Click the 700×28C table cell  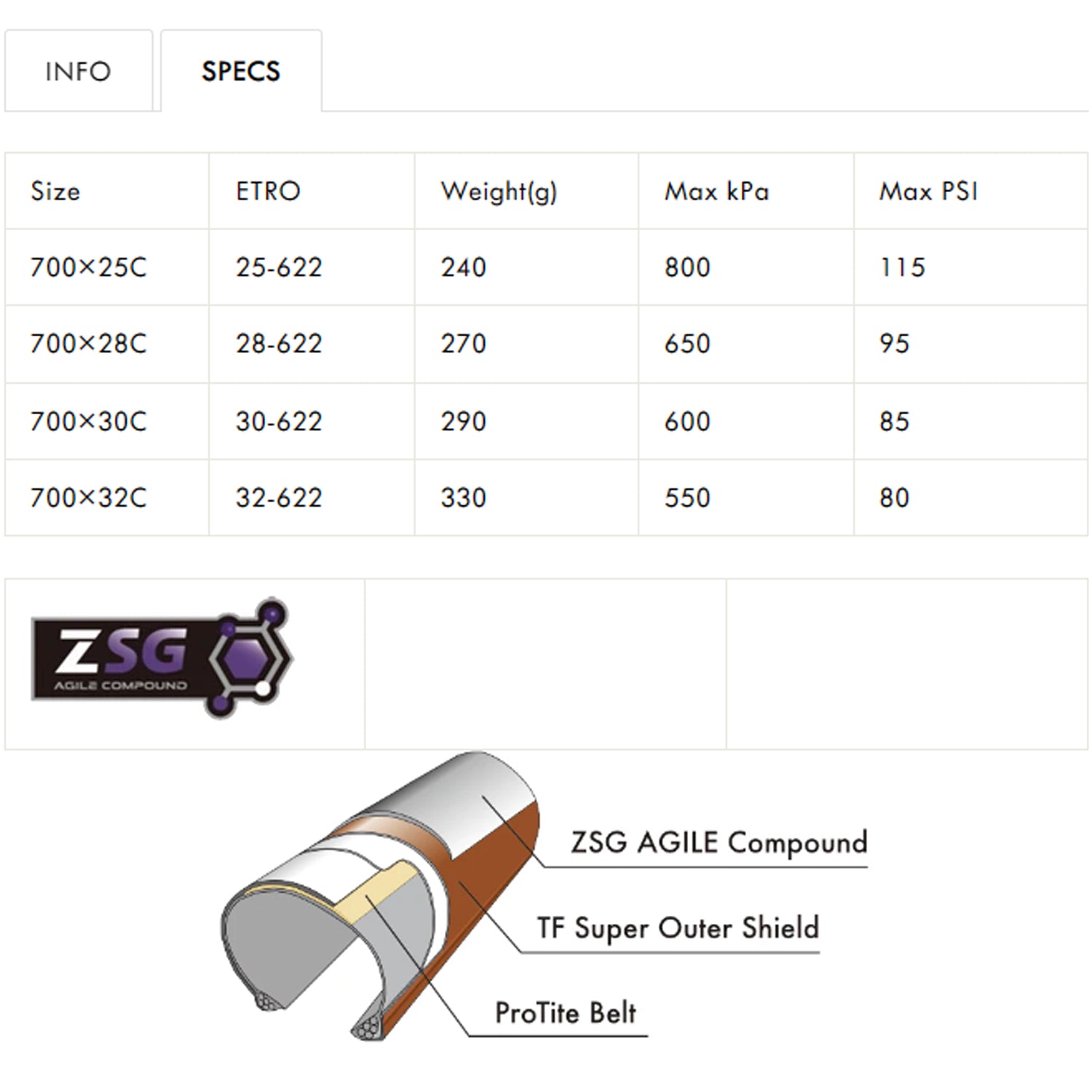click(89, 344)
